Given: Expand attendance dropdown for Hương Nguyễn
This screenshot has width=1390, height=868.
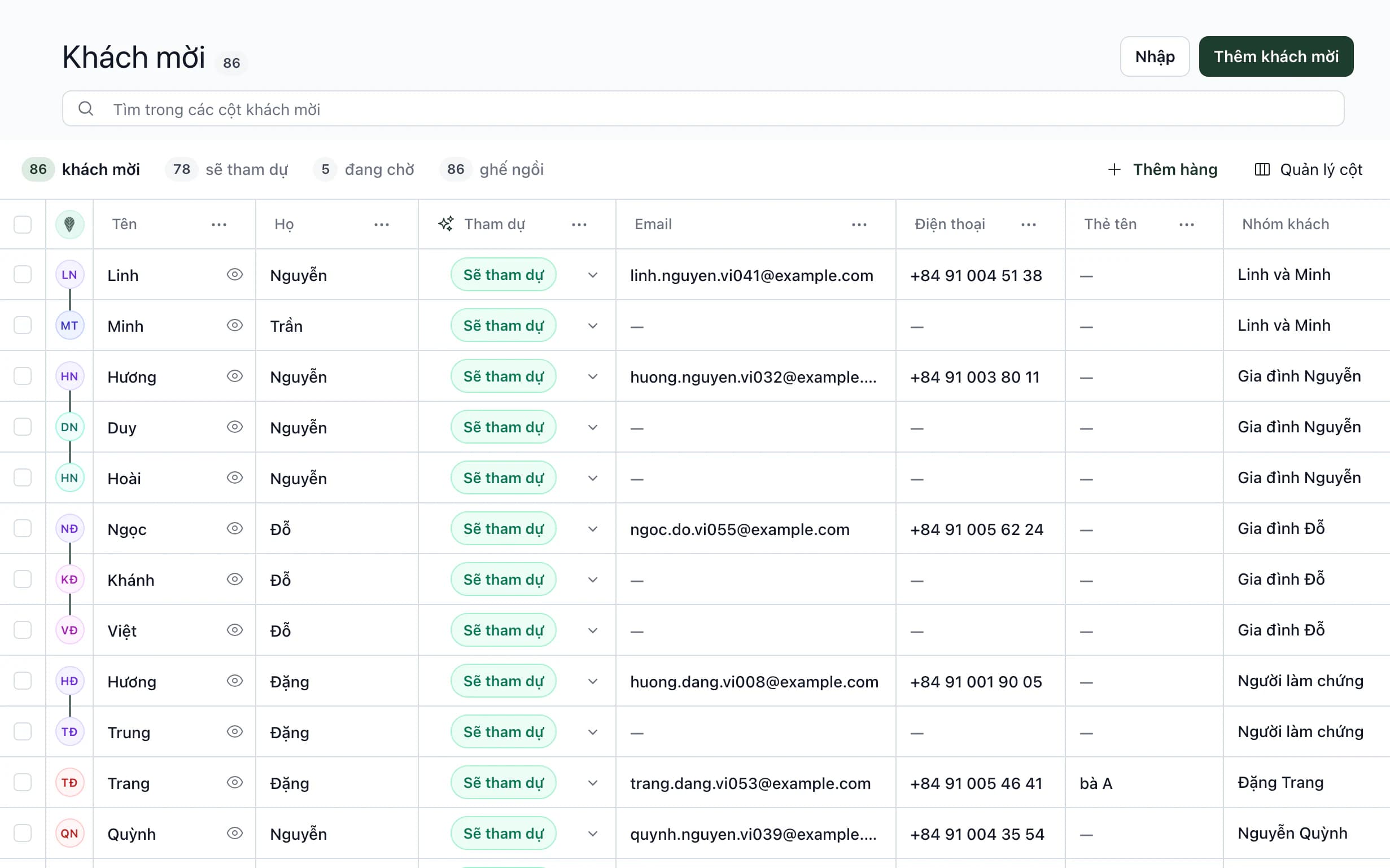Looking at the screenshot, I should 592,376.
